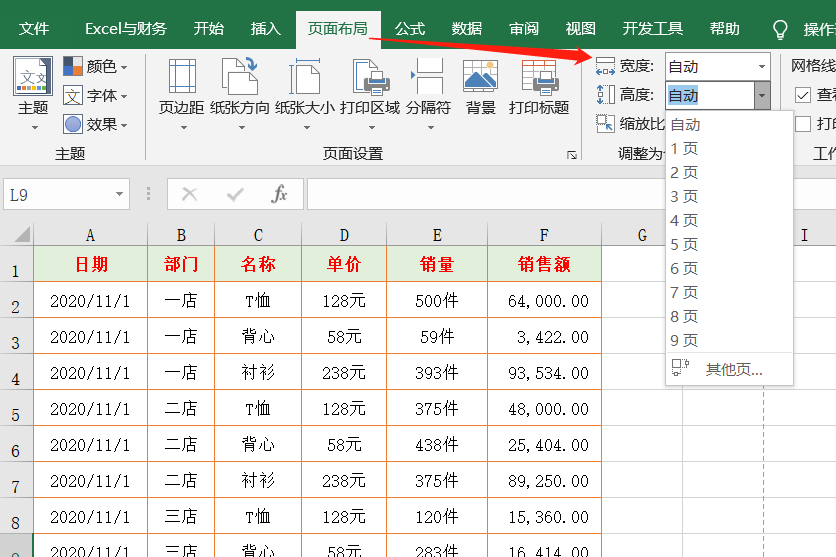Switch to the 开发工具 tab
The image size is (836, 557).
click(653, 28)
